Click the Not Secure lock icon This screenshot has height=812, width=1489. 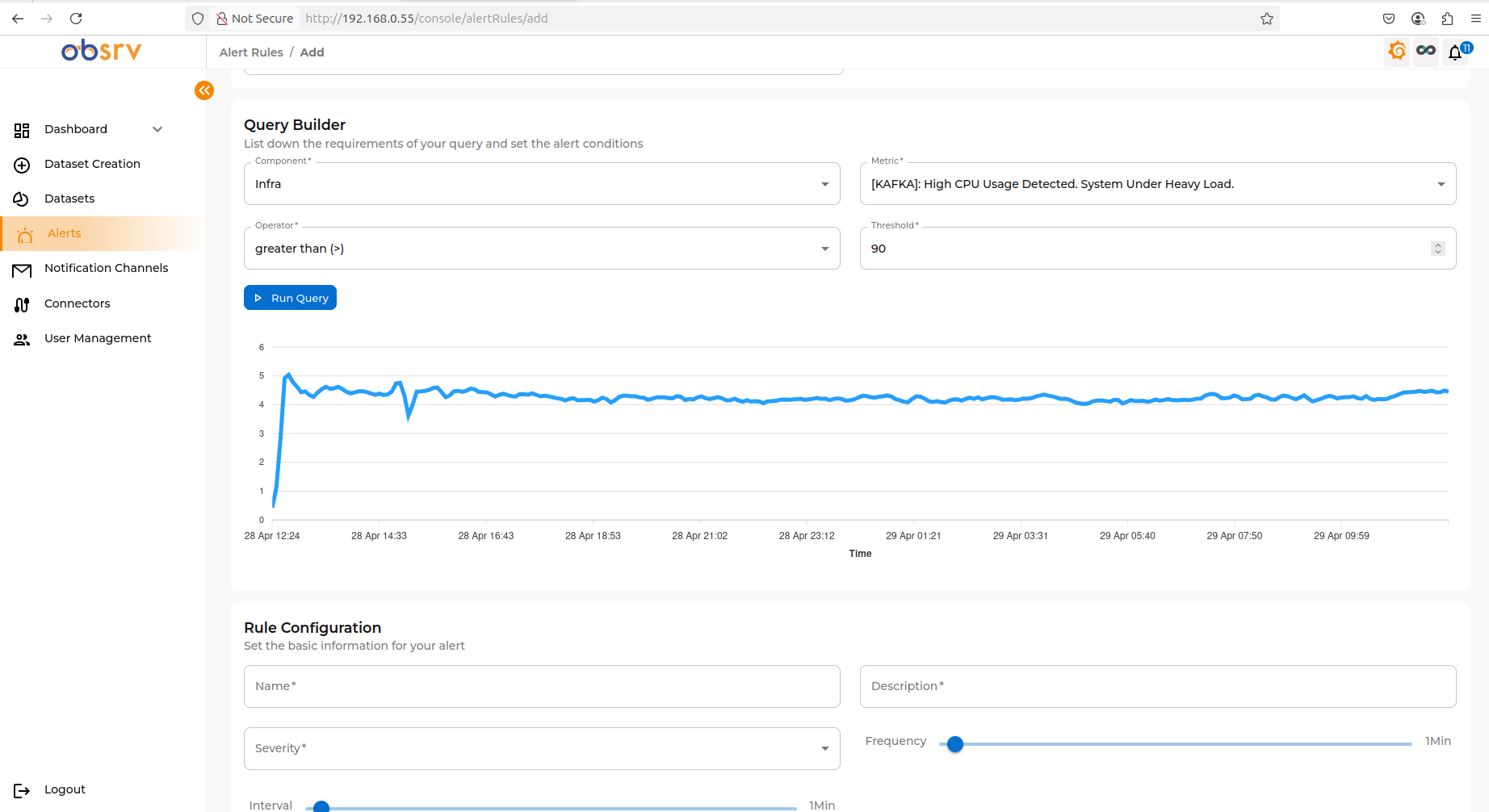(x=221, y=19)
